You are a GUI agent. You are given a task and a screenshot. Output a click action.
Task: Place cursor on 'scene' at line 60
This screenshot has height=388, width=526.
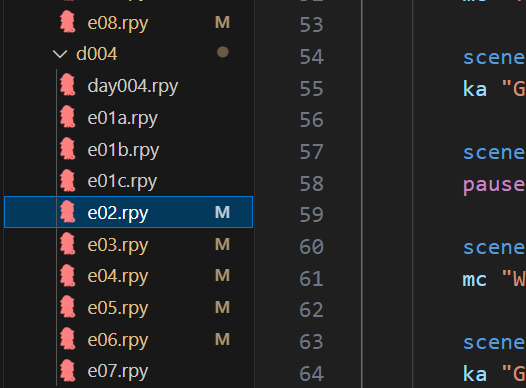(x=494, y=248)
